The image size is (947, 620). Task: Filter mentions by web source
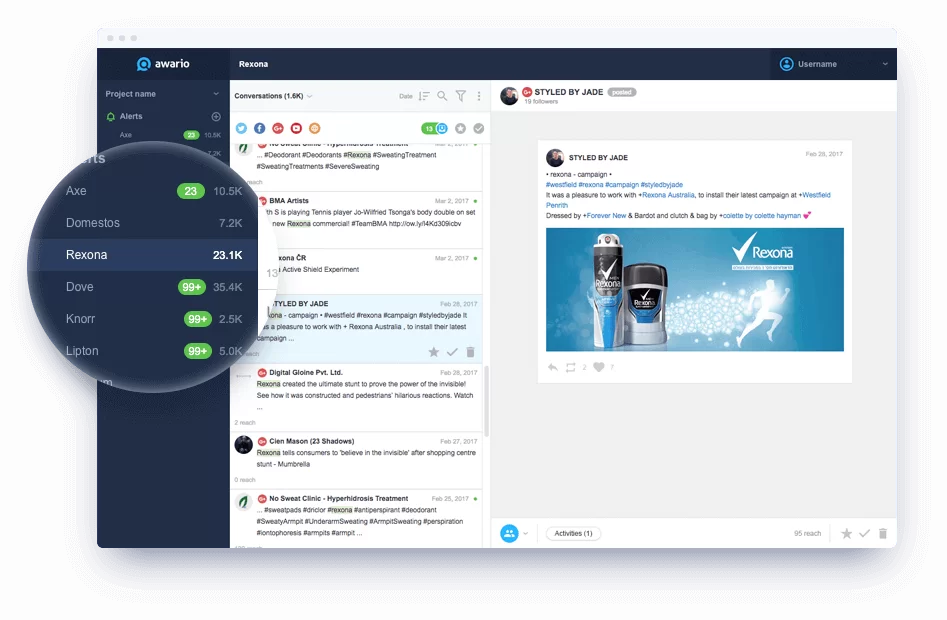tap(315, 128)
